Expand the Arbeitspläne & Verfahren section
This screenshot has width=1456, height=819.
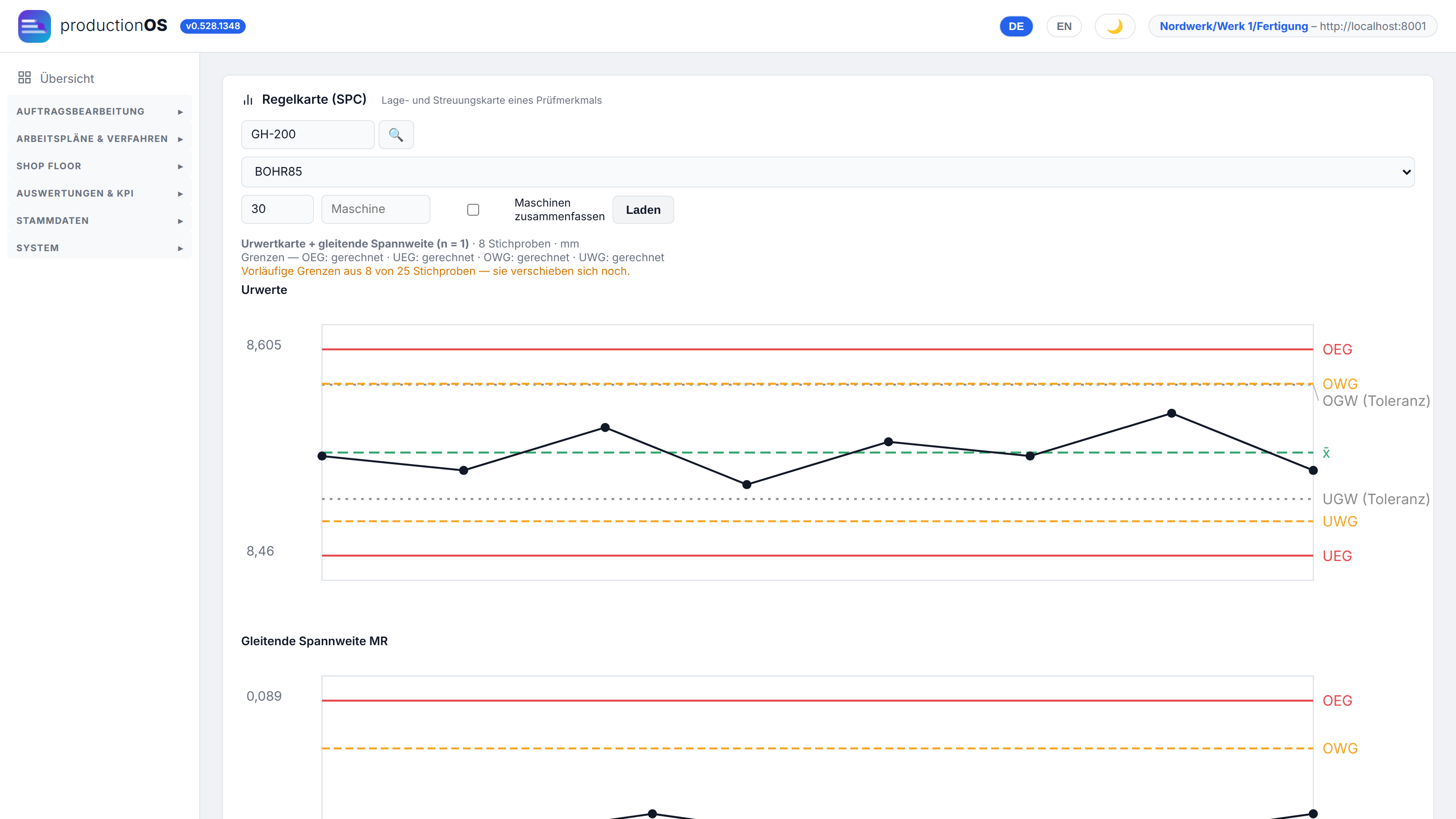coord(100,139)
